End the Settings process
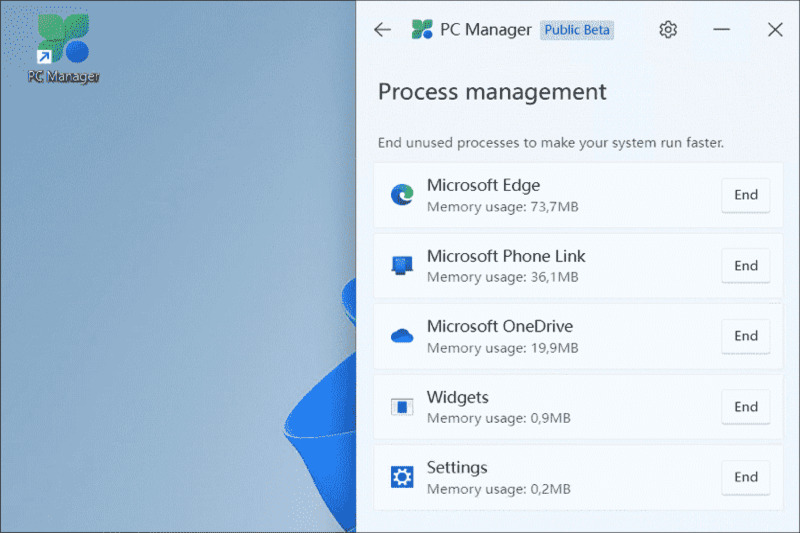This screenshot has width=800, height=533. (745, 477)
